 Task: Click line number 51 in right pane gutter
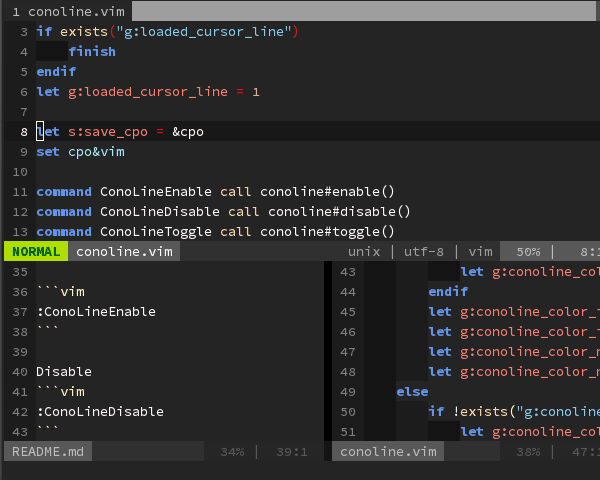(x=348, y=432)
